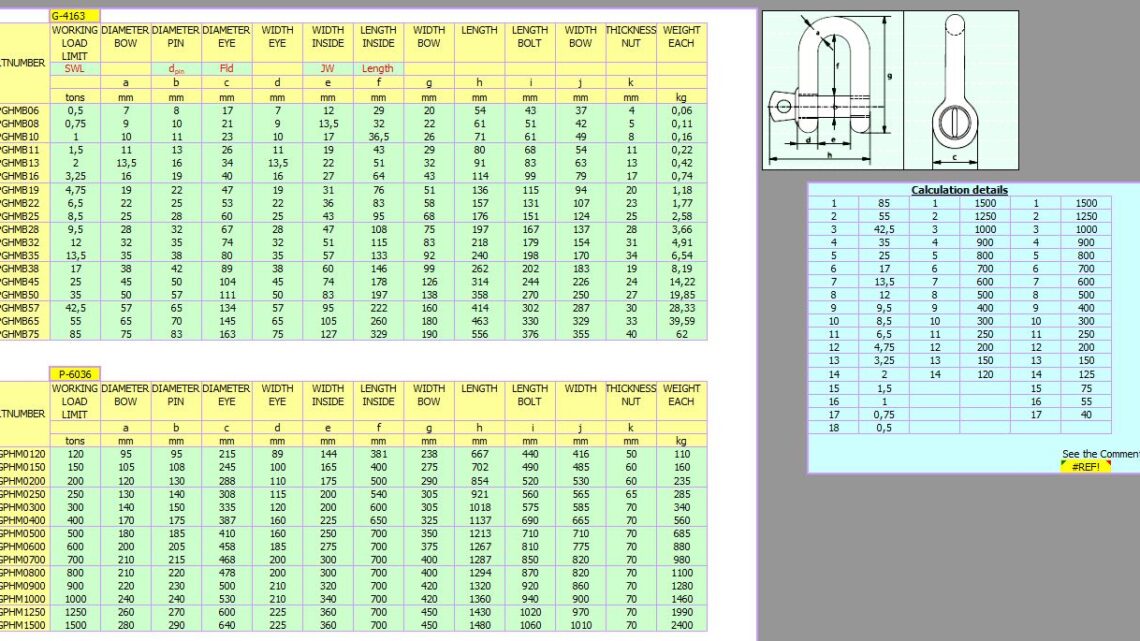Click load limit 4,75 in GHMB19 row
Viewport: 1140px width, 641px height.
coord(75,190)
